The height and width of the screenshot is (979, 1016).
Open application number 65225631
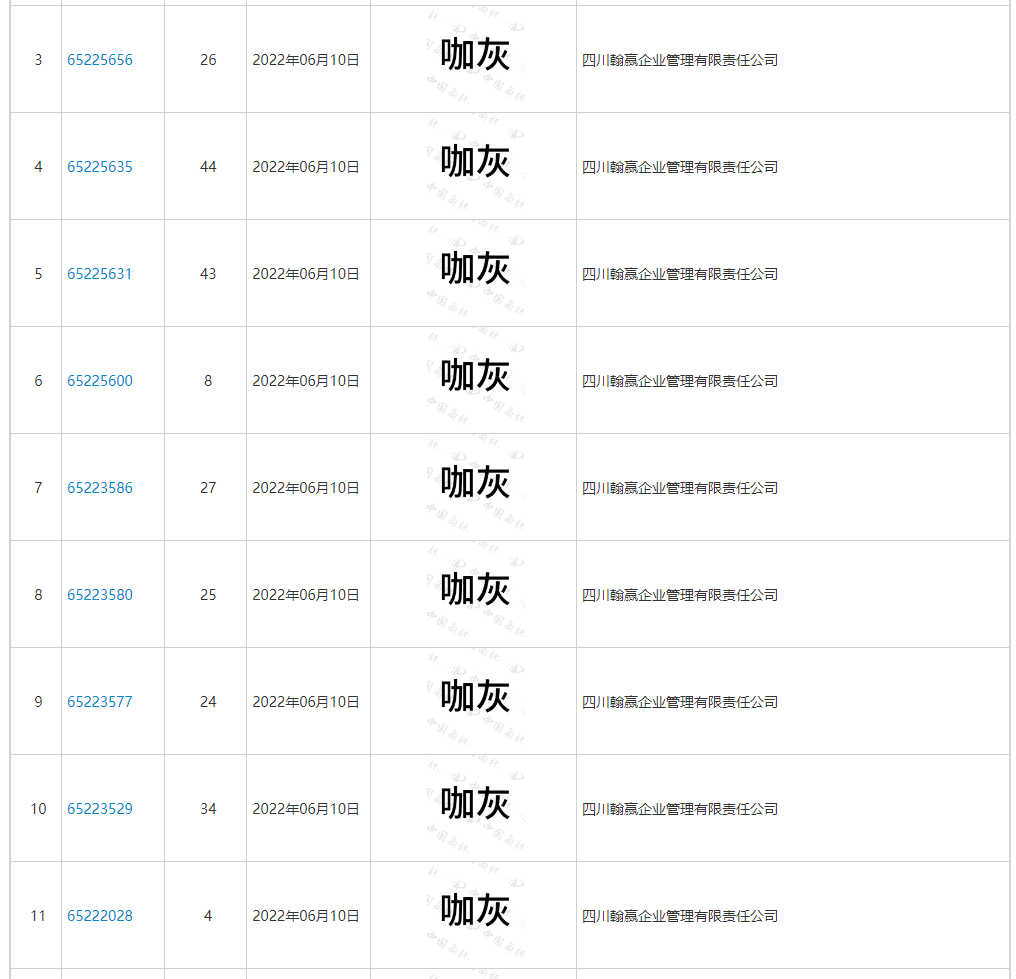(x=100, y=273)
